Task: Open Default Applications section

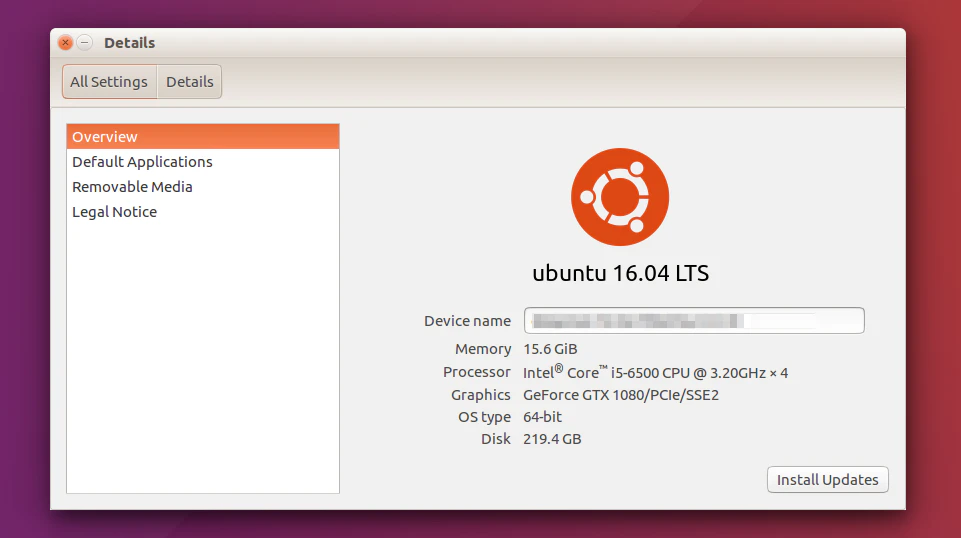Action: point(203,162)
